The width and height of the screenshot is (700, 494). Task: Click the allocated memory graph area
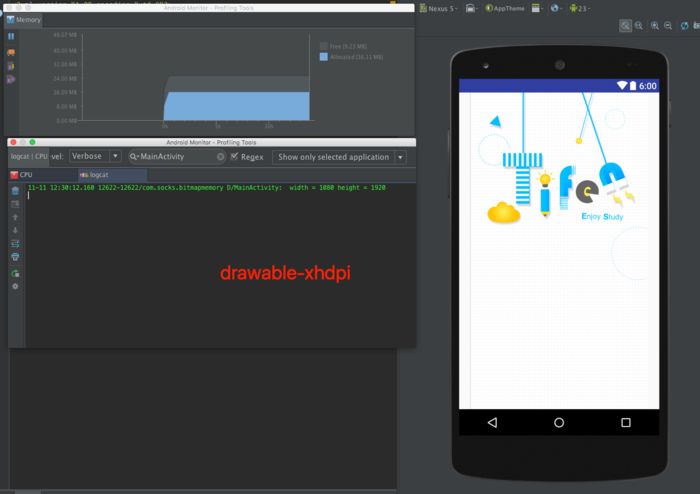pyautogui.click(x=237, y=106)
